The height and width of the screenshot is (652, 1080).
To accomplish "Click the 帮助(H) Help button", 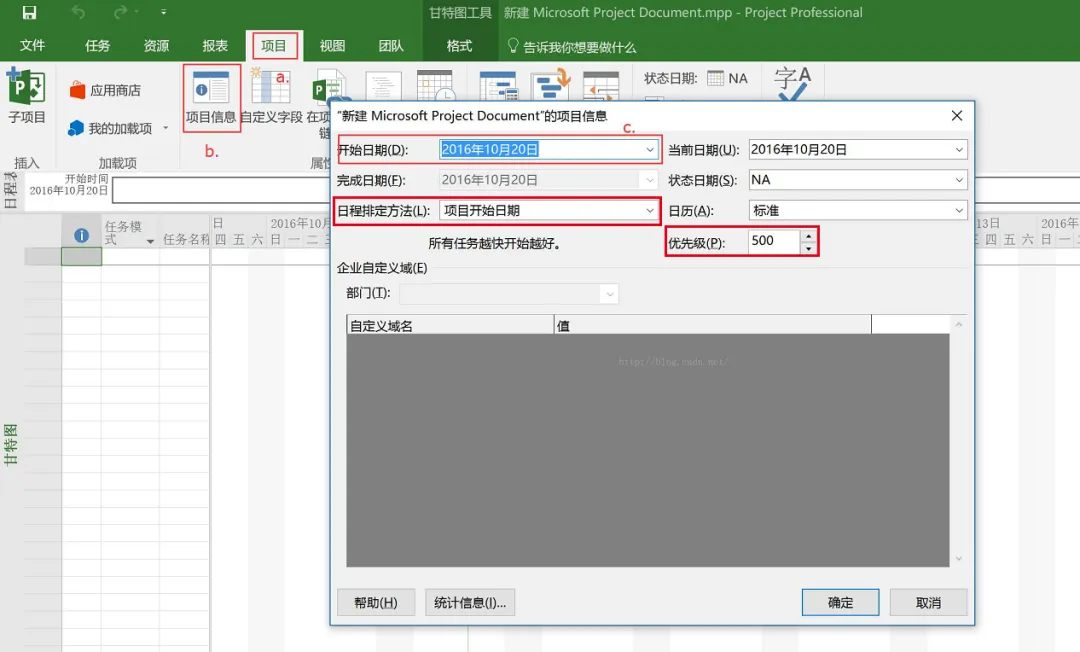I will tap(376, 602).
